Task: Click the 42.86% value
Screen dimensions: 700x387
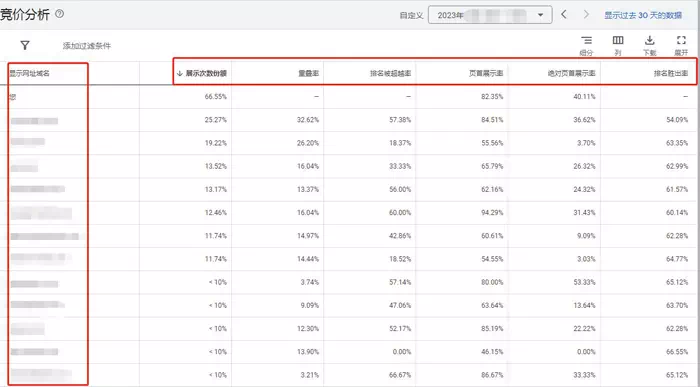Action: coord(400,236)
